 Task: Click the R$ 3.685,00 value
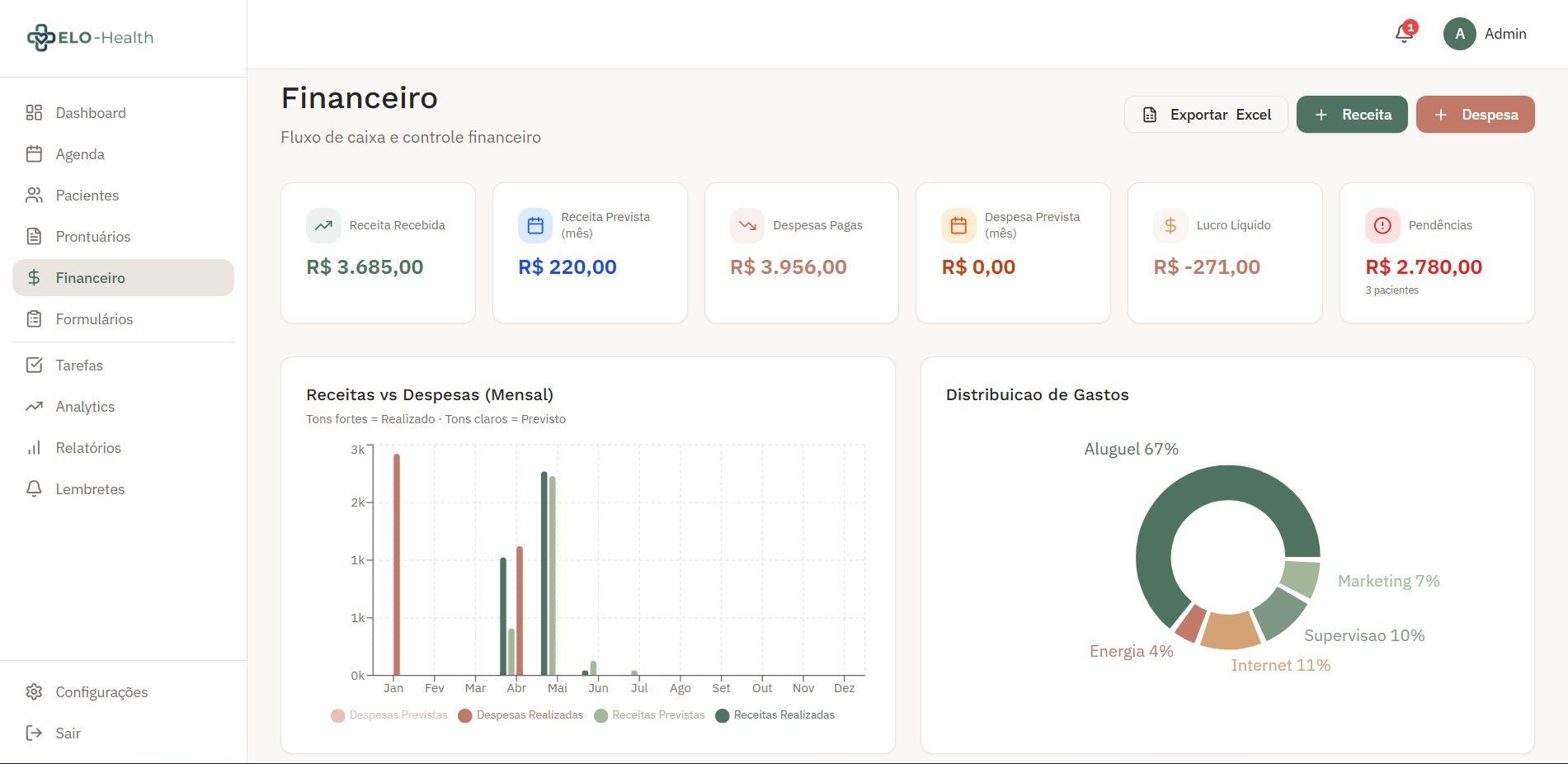[x=365, y=267]
